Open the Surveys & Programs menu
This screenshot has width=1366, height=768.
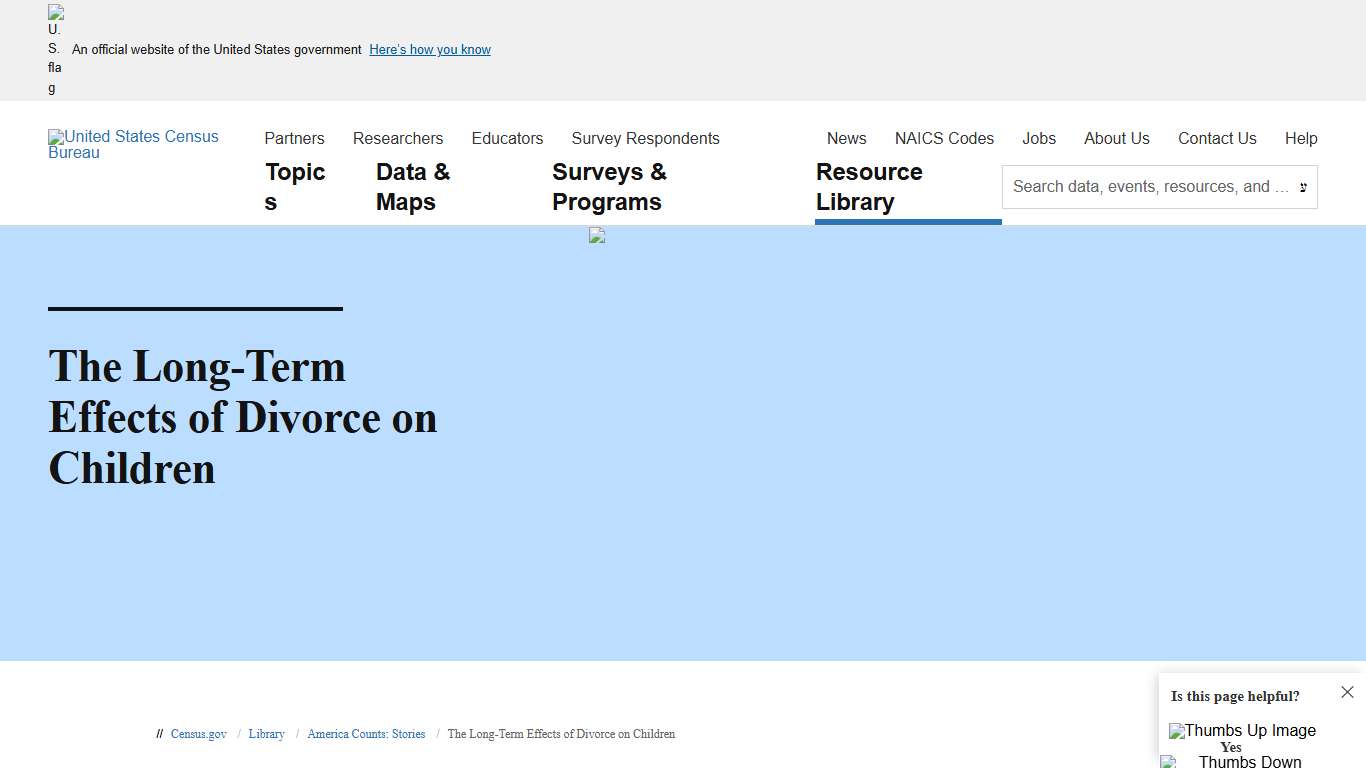coord(609,187)
